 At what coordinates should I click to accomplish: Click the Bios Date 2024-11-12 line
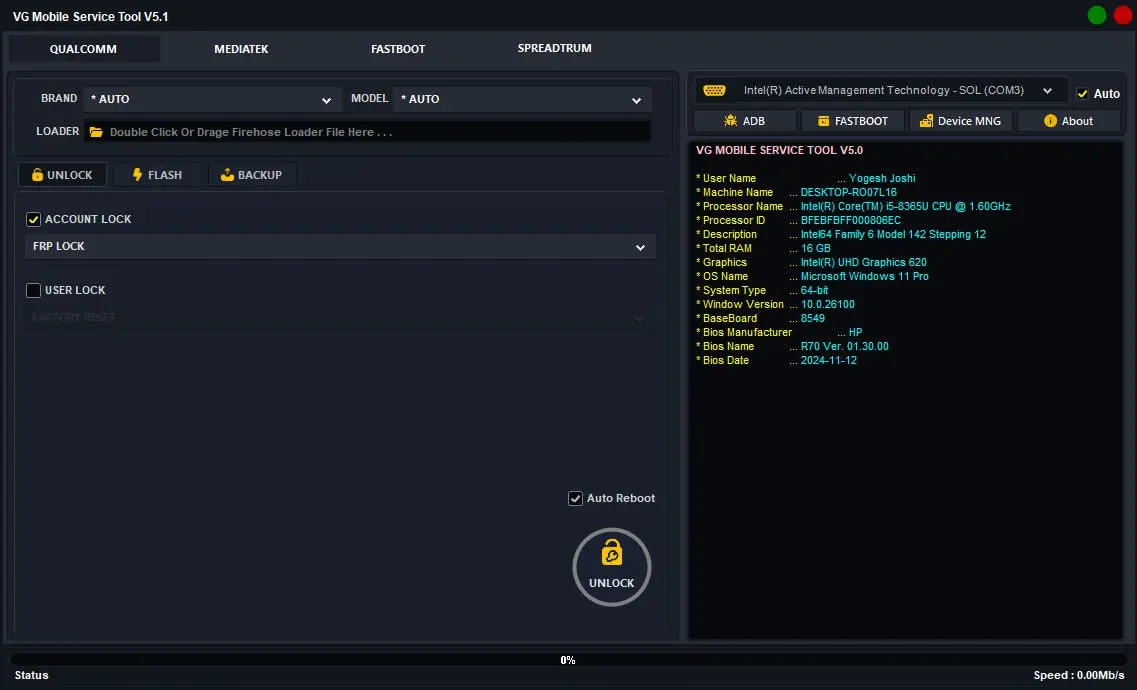point(776,360)
